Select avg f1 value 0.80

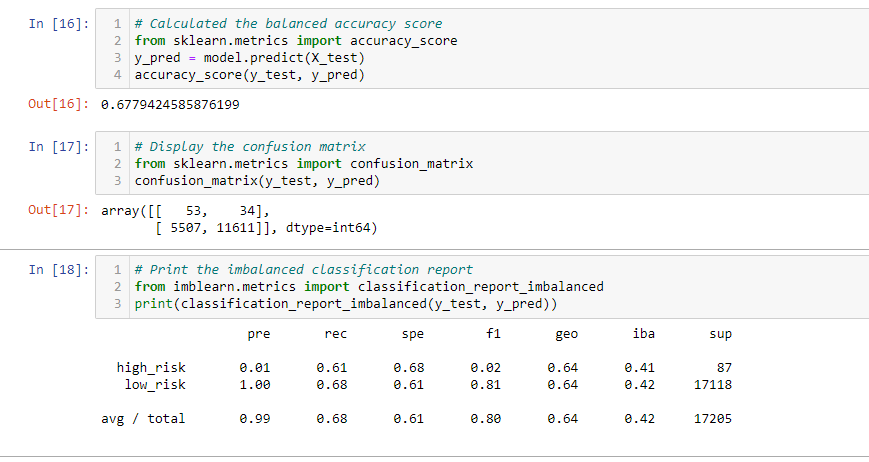point(485,419)
